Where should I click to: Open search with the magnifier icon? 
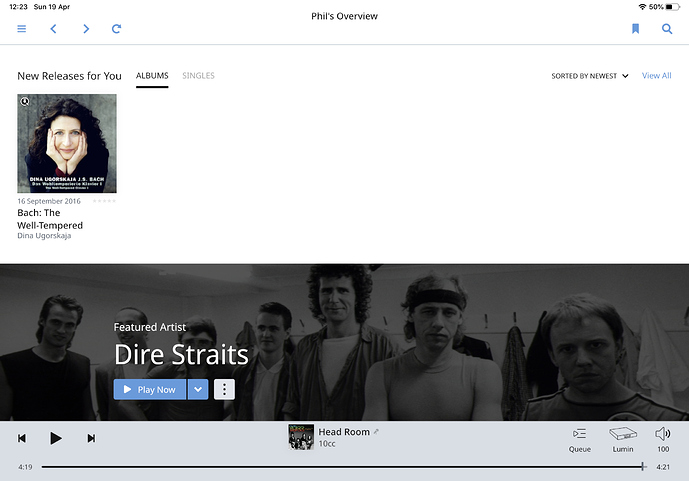click(667, 29)
